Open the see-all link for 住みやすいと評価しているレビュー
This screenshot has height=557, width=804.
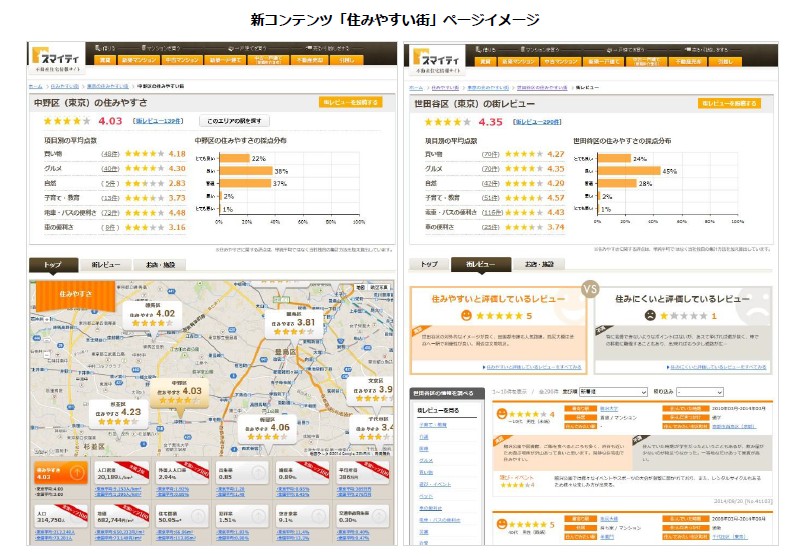click(532, 367)
